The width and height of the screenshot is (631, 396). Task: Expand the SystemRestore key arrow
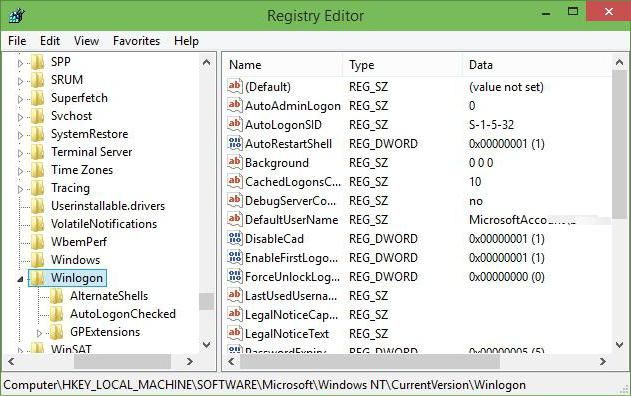[x=20, y=135]
